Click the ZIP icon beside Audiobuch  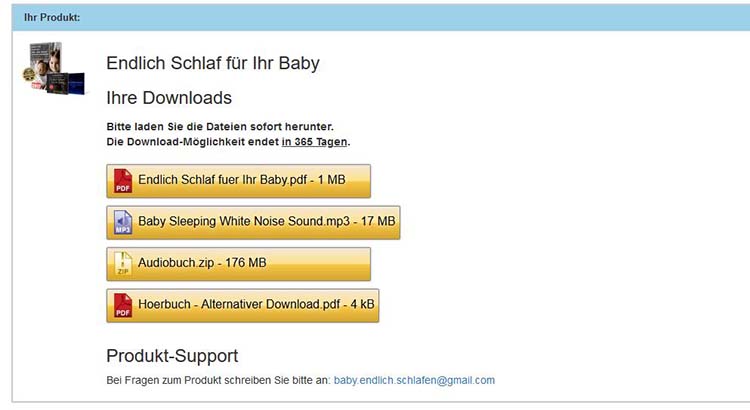(123, 263)
